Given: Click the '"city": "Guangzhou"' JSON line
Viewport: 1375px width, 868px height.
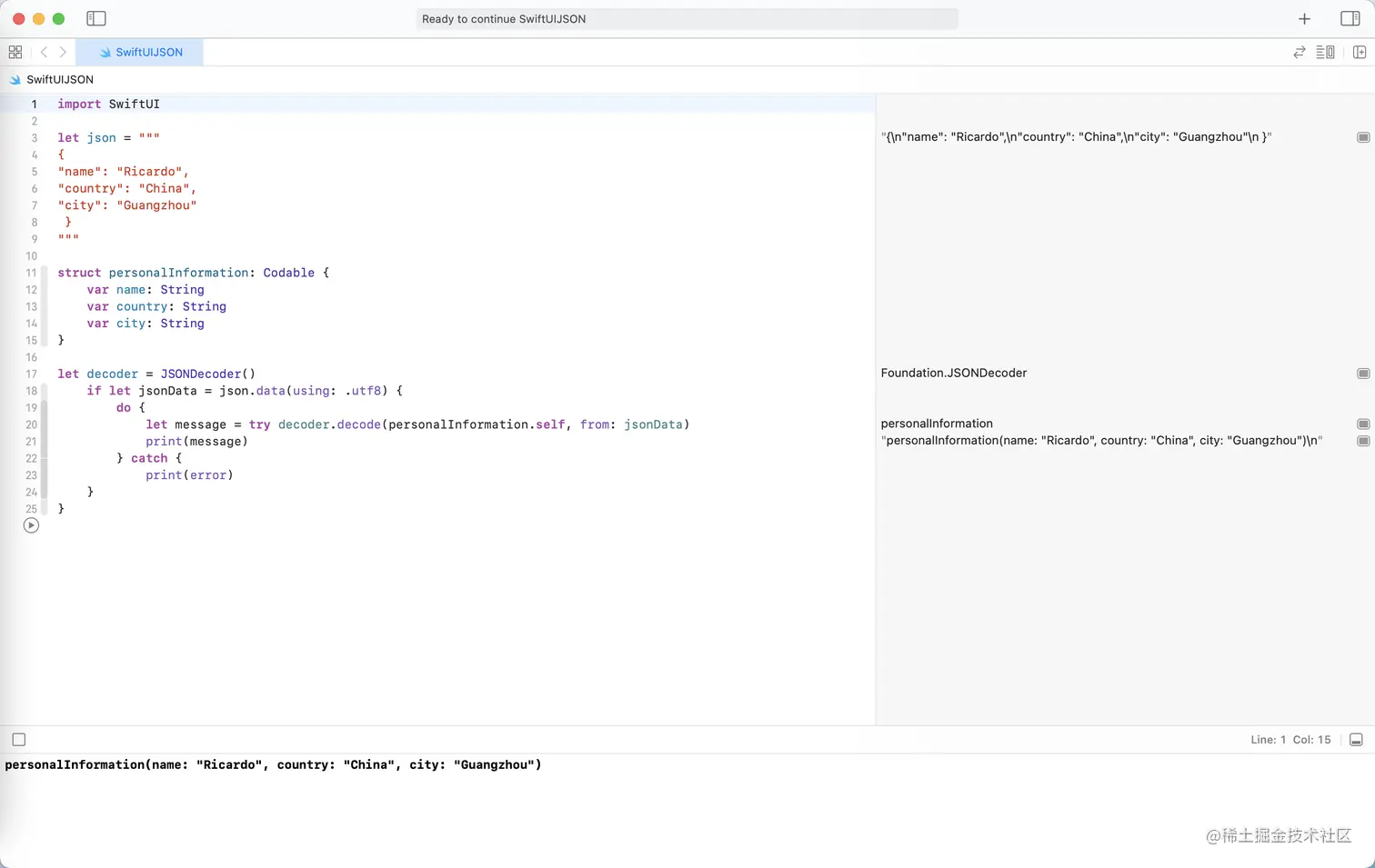Looking at the screenshot, I should (126, 205).
